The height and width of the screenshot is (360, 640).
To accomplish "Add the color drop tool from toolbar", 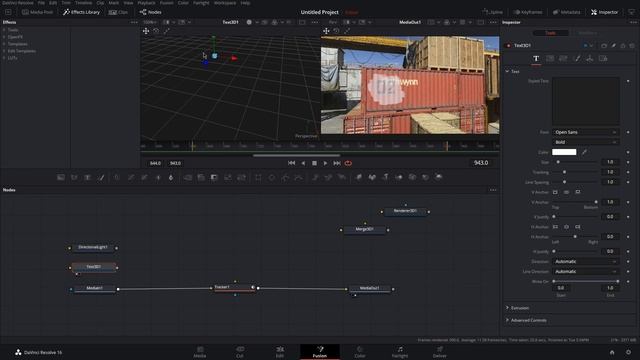I will click(171, 178).
